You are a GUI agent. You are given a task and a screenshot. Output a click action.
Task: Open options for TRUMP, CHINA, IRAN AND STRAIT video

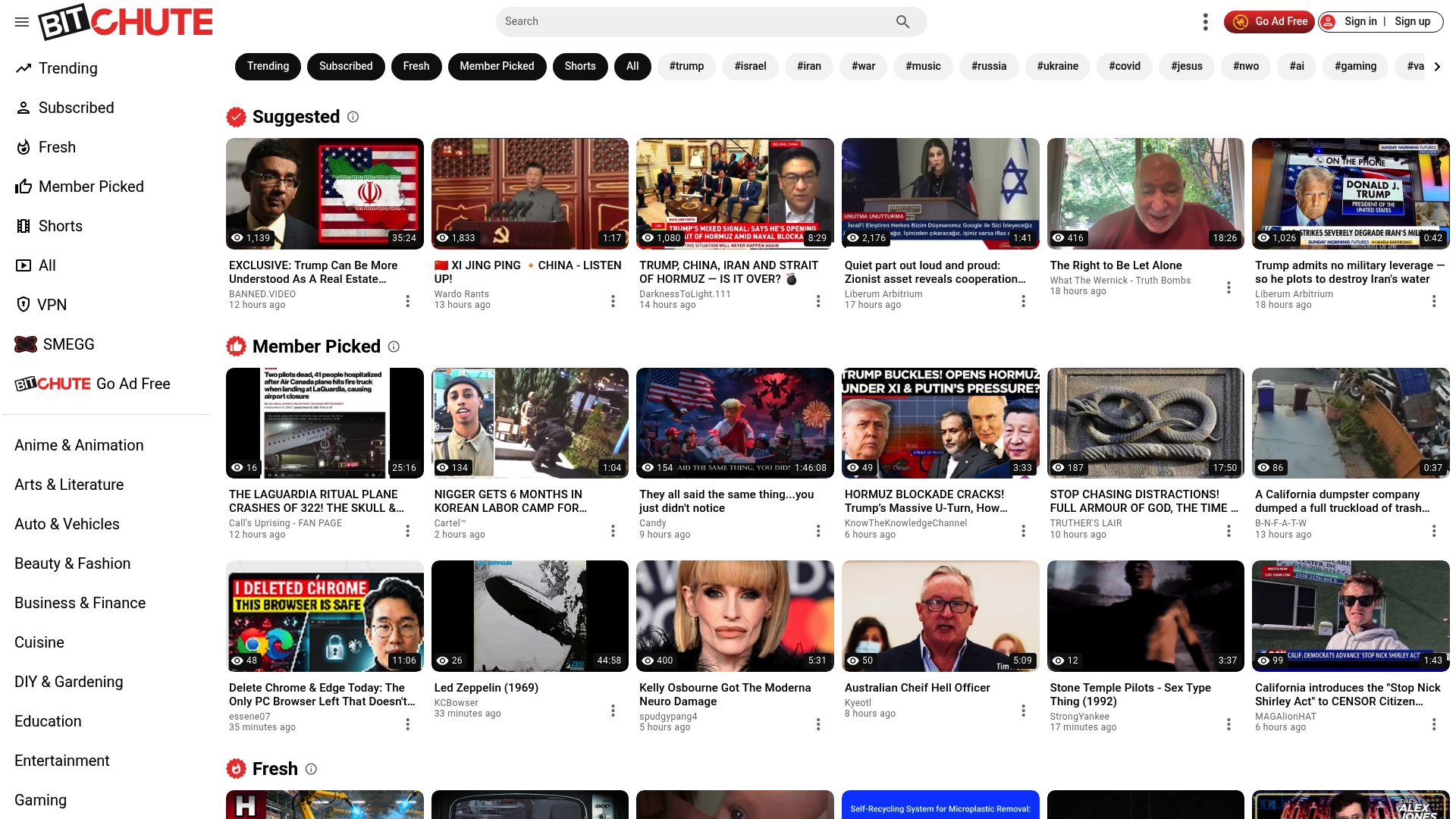pos(818,301)
